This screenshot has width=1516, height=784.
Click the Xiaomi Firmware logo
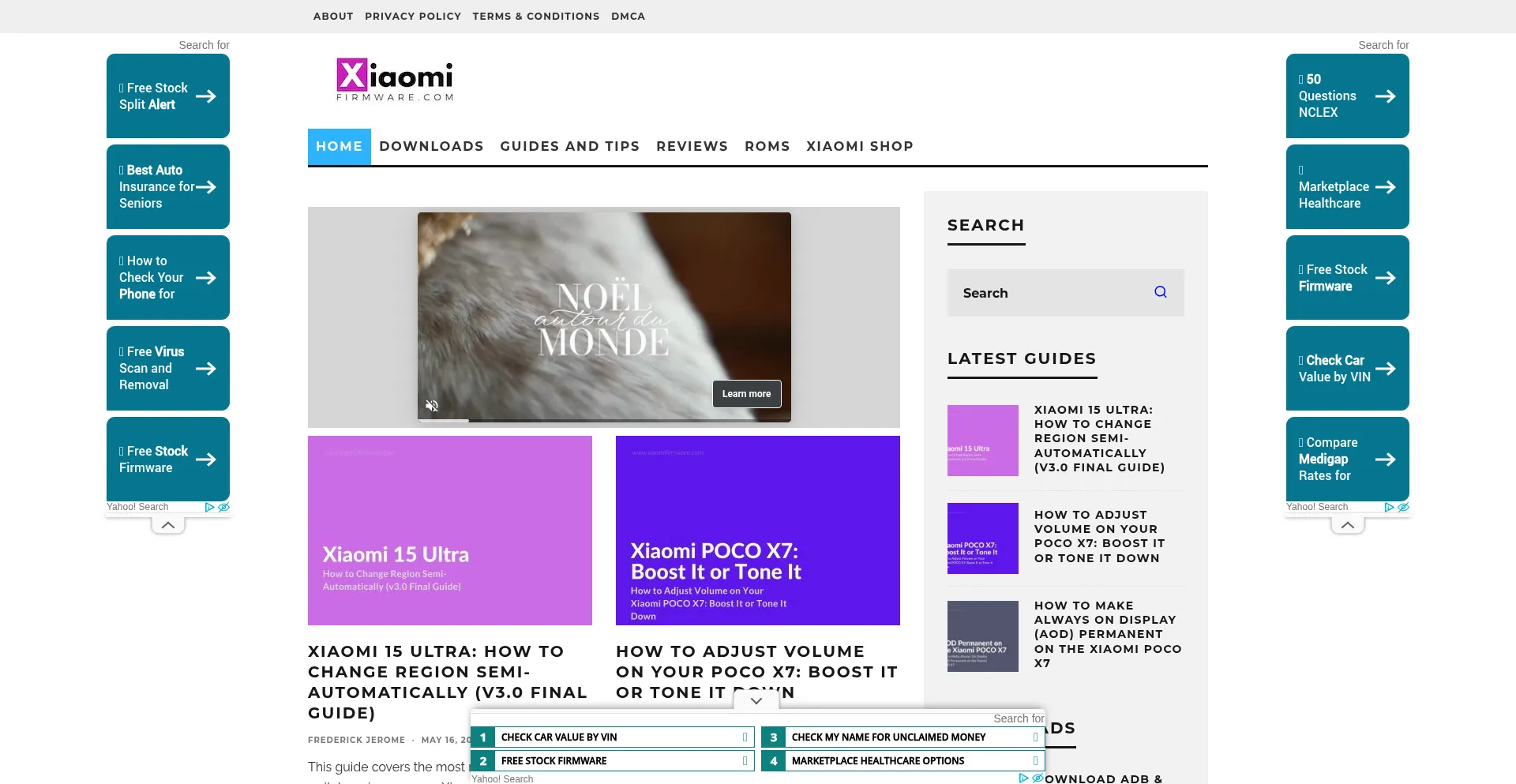[395, 80]
